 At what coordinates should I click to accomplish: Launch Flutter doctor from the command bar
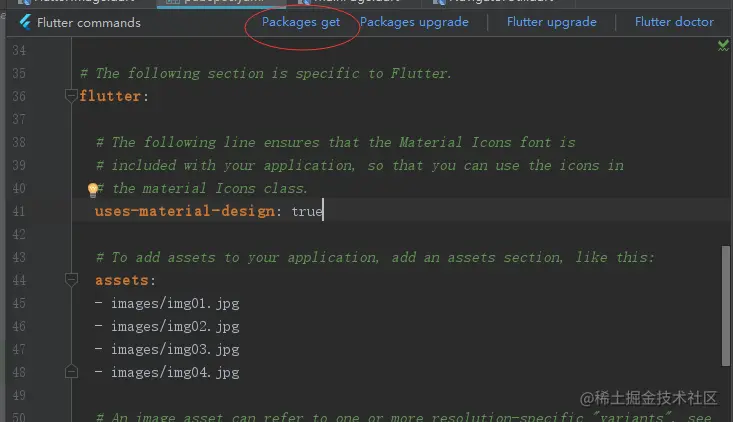click(x=674, y=22)
